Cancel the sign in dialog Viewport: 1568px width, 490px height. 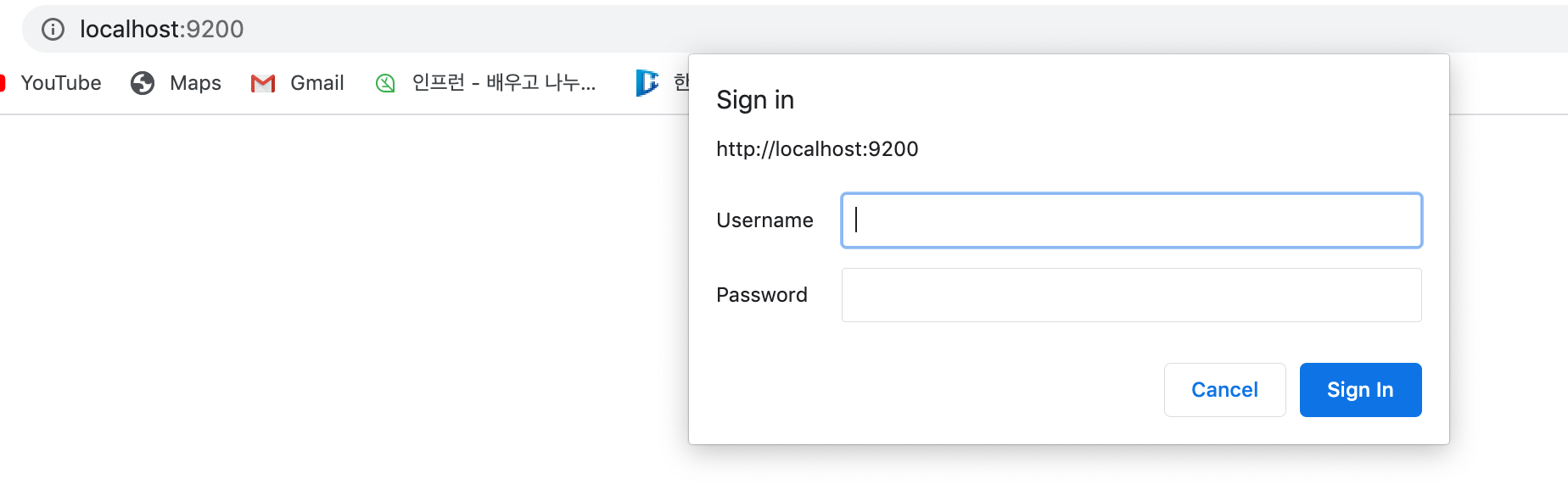[1224, 390]
